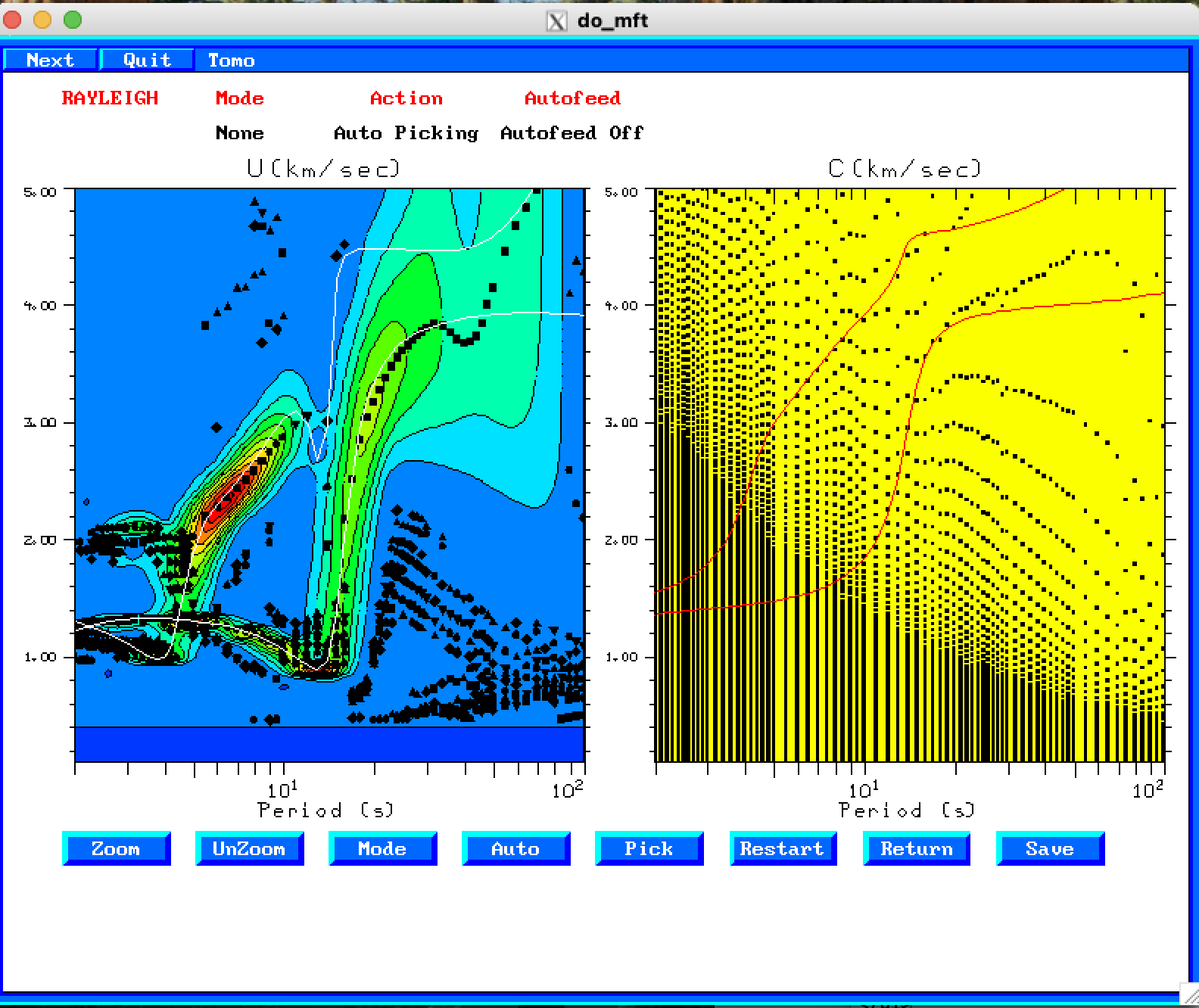Click the Pick button
The height and width of the screenshot is (1008, 1199).
click(x=649, y=848)
